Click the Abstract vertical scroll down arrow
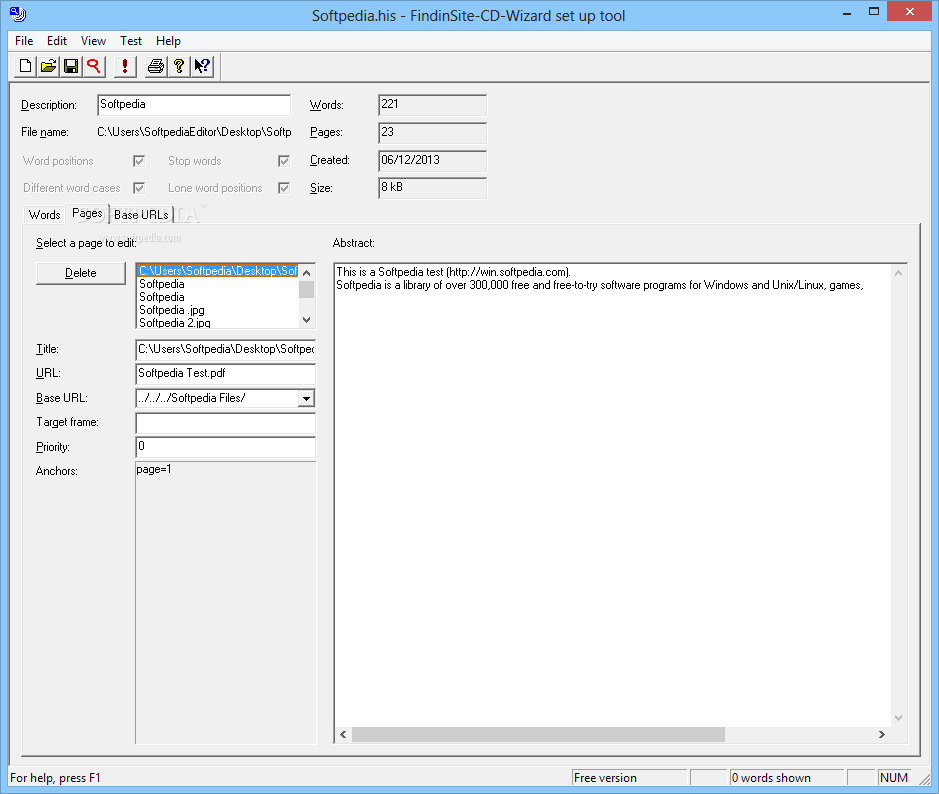939x794 pixels. tap(898, 717)
